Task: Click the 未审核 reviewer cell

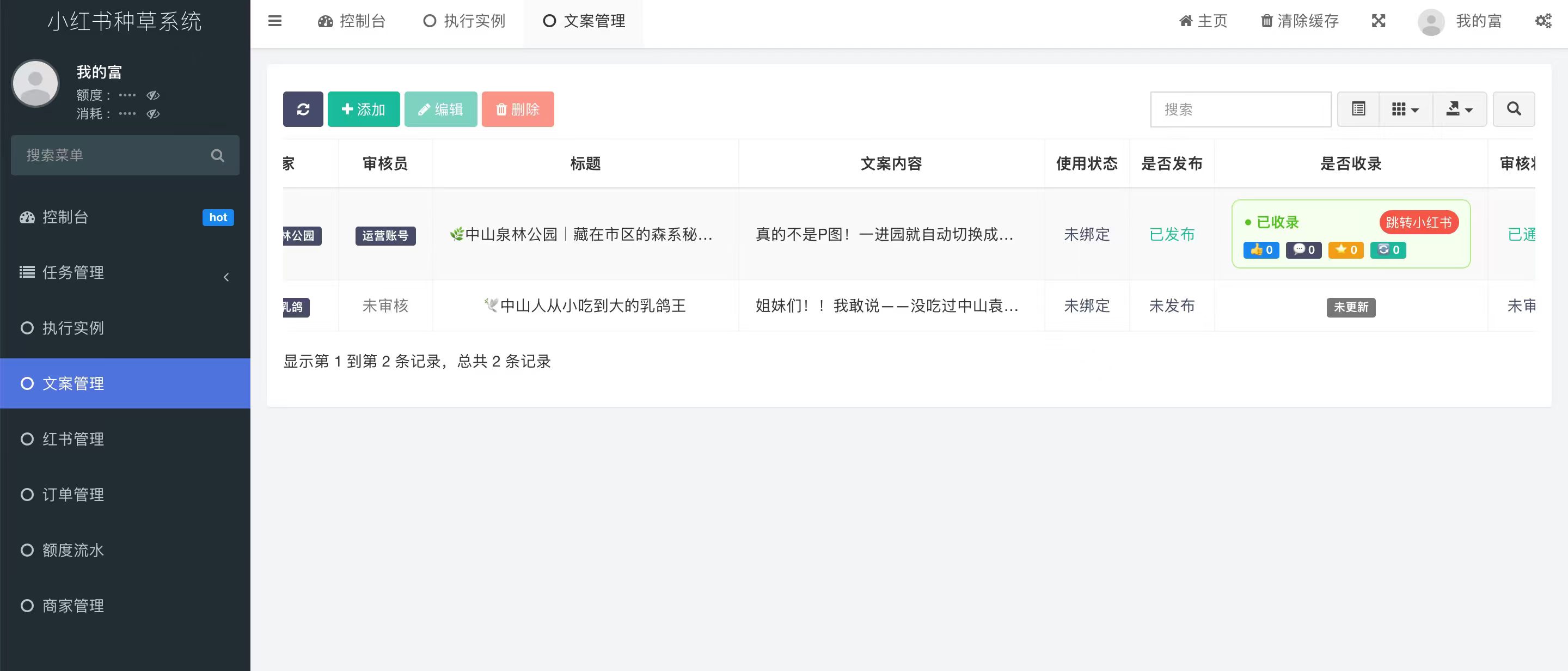Action: pos(385,306)
